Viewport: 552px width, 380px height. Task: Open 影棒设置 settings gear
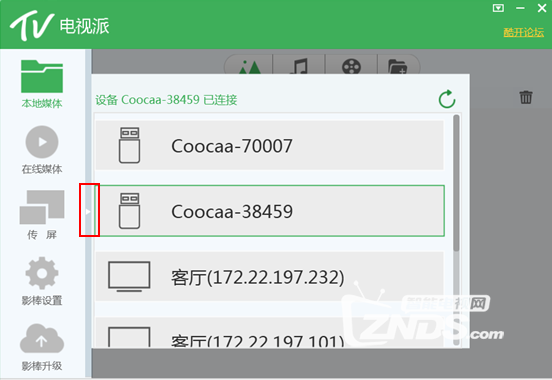click(x=42, y=281)
